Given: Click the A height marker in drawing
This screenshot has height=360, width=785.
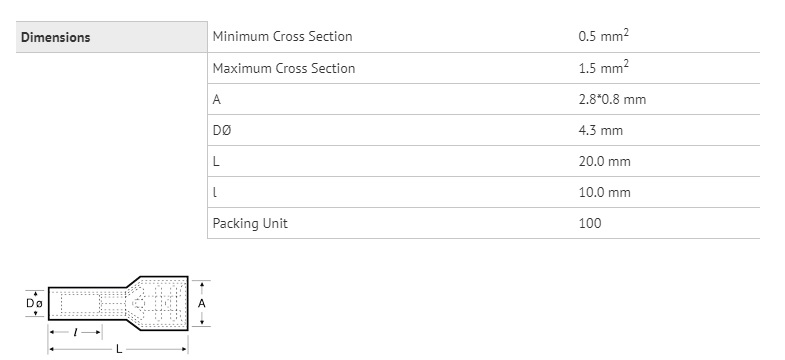Looking at the screenshot, I should coord(201,303).
